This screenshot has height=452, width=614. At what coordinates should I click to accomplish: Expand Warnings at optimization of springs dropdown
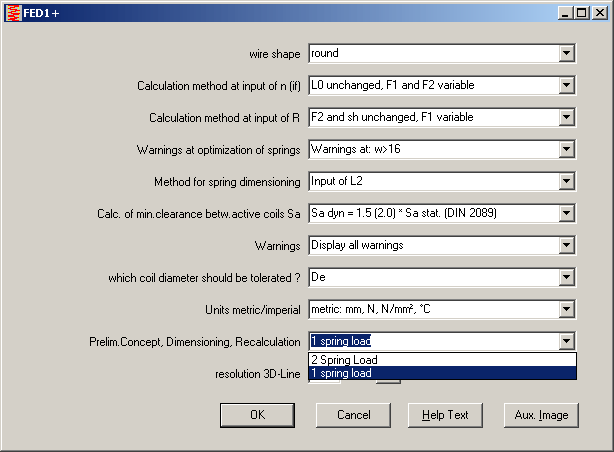[566, 150]
